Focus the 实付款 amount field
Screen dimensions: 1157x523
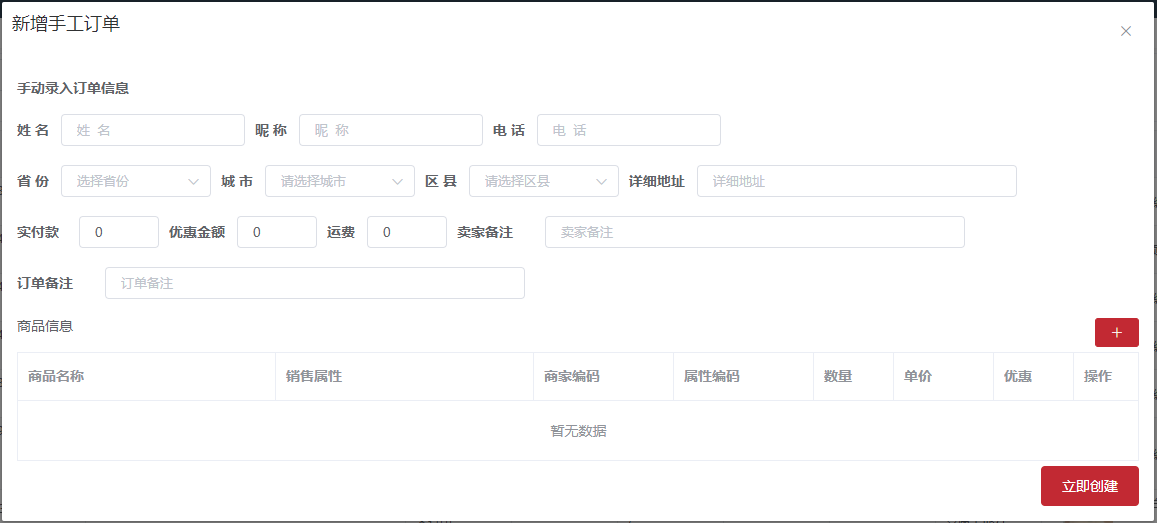tap(119, 232)
